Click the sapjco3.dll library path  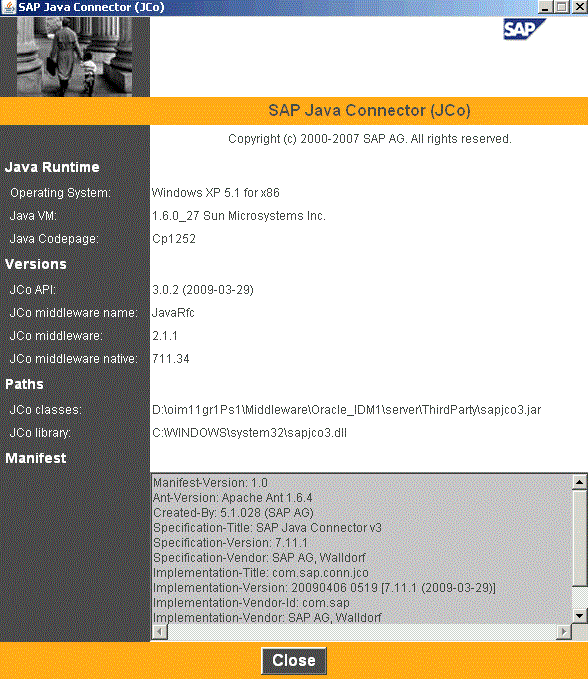pos(249,433)
